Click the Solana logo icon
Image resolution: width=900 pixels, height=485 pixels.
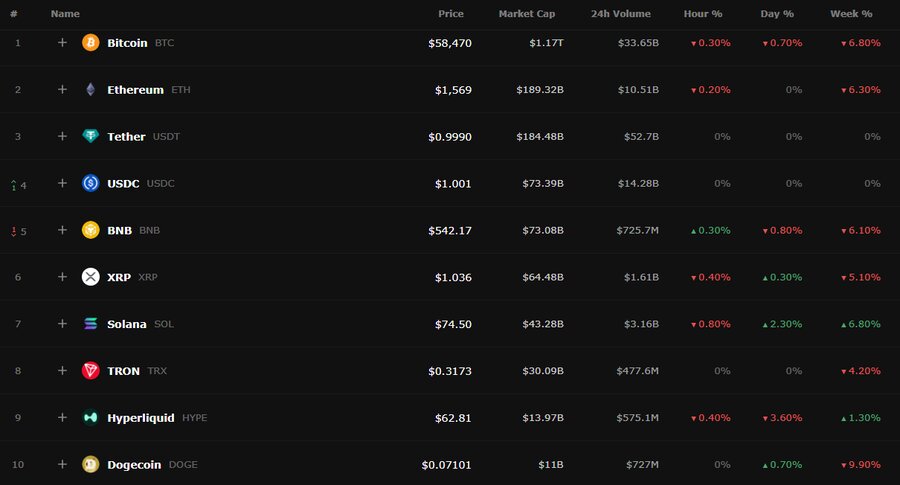pyautogui.click(x=90, y=324)
